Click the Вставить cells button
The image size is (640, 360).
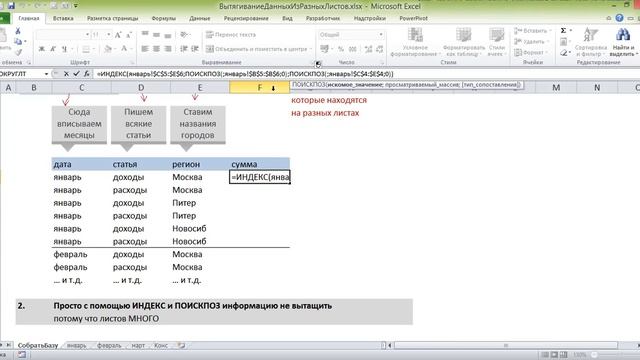(532, 31)
